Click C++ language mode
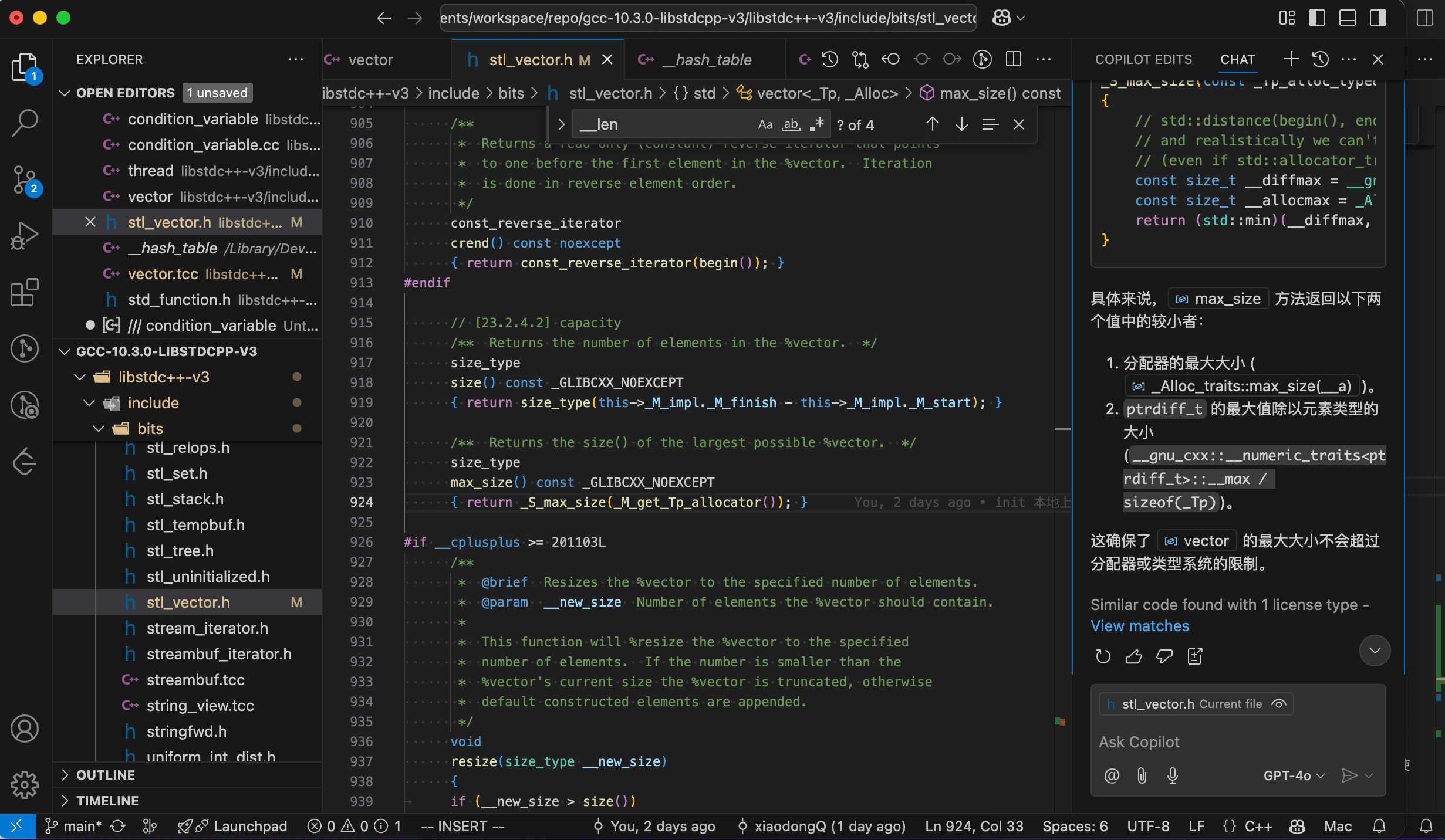This screenshot has height=840, width=1445. coord(1258,827)
